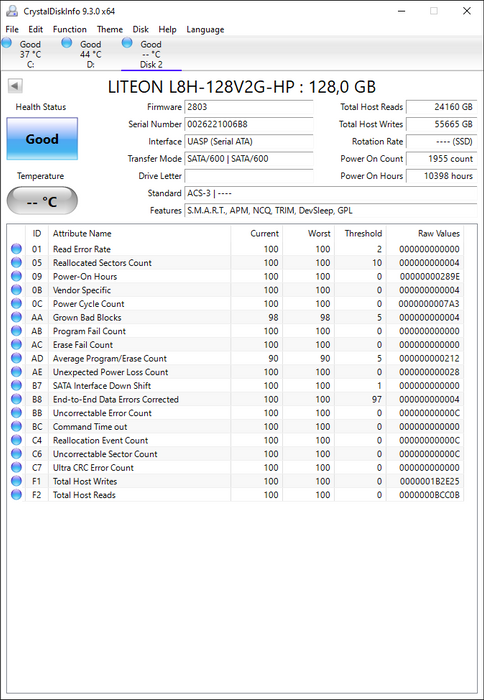
Task: Click the Good health status button
Action: point(42,139)
